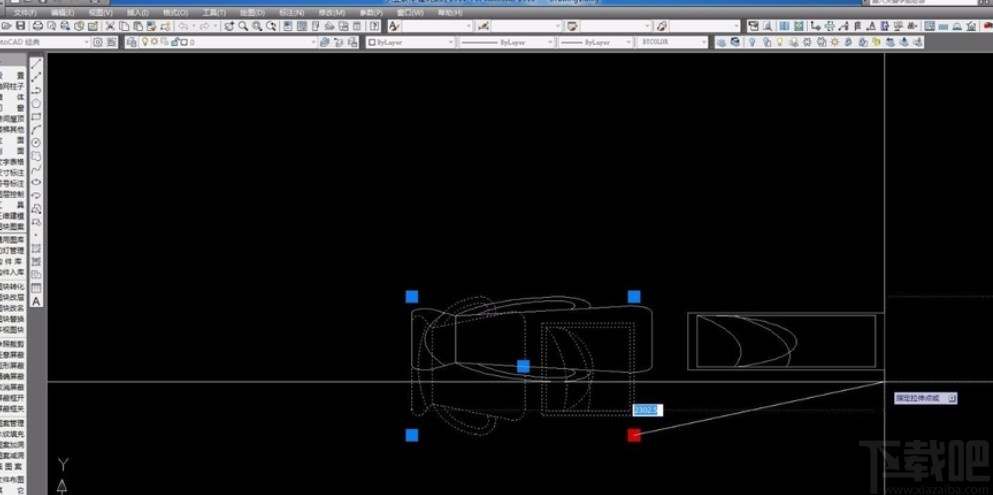Image resolution: width=993 pixels, height=495 pixels.
Task: Select the Construction Line tool
Action: coord(37,77)
